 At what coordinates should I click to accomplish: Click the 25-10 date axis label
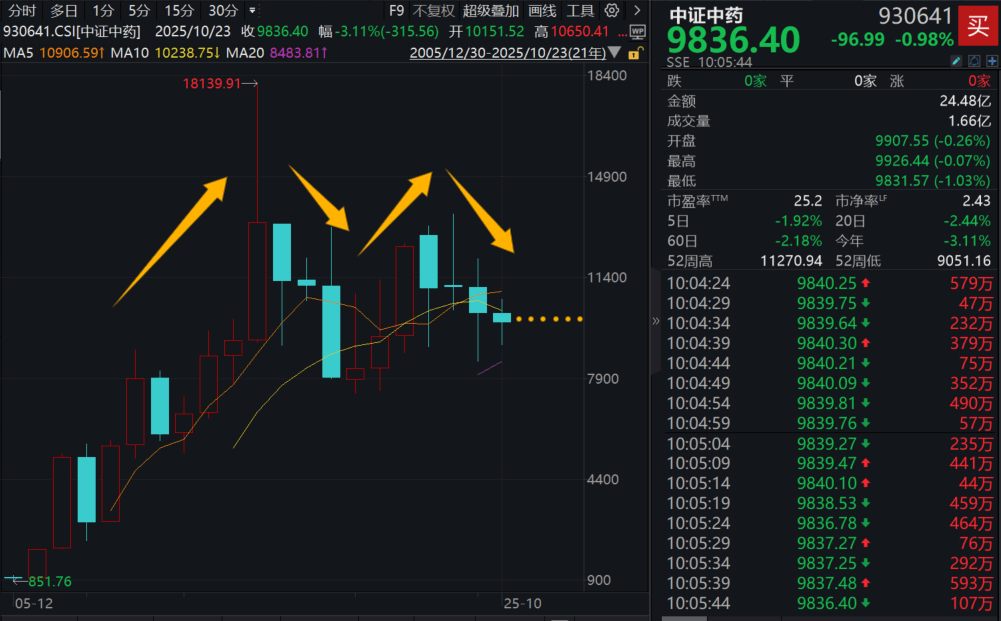[522, 603]
